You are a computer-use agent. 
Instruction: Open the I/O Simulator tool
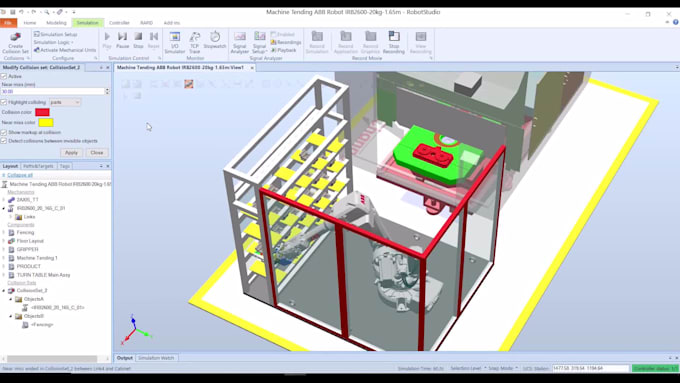click(175, 43)
